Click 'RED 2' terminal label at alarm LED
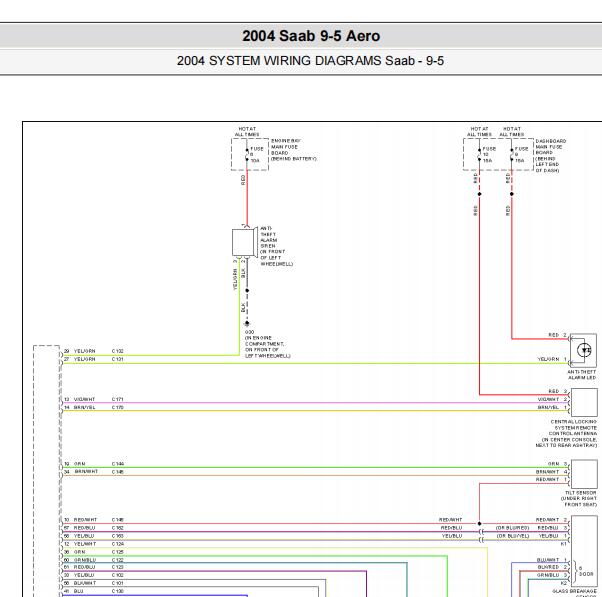The height and width of the screenshot is (597, 602). pos(557,335)
